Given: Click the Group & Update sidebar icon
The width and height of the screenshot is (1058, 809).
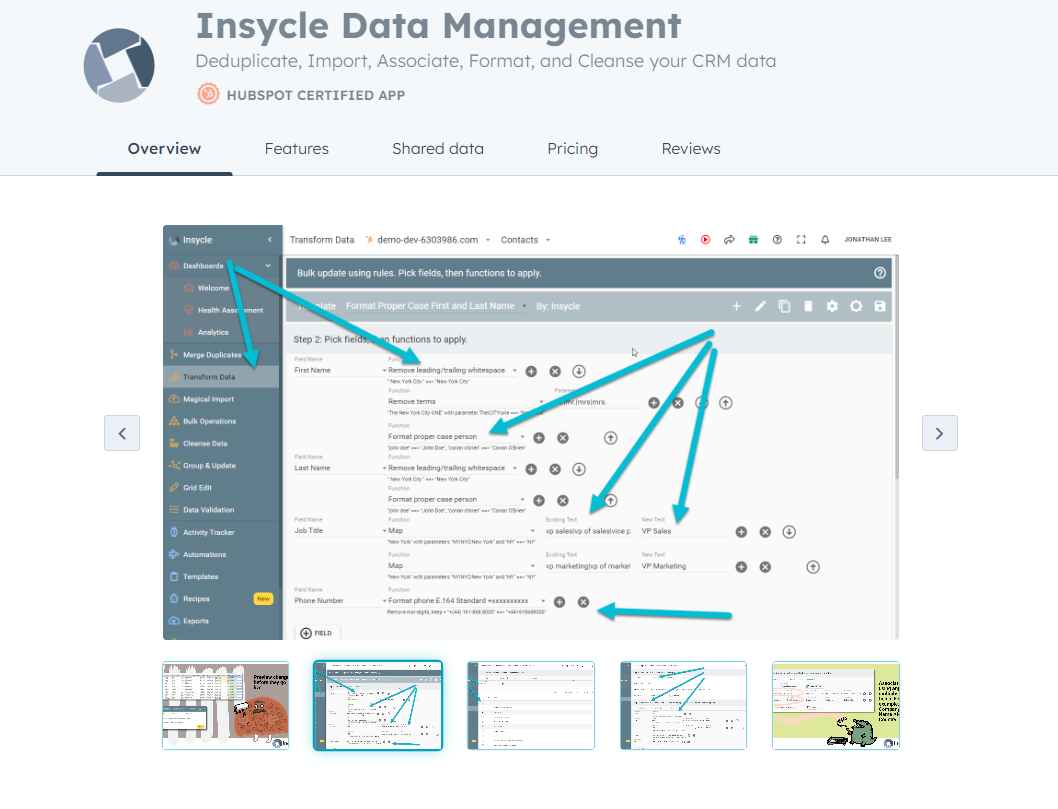Looking at the screenshot, I should point(174,466).
